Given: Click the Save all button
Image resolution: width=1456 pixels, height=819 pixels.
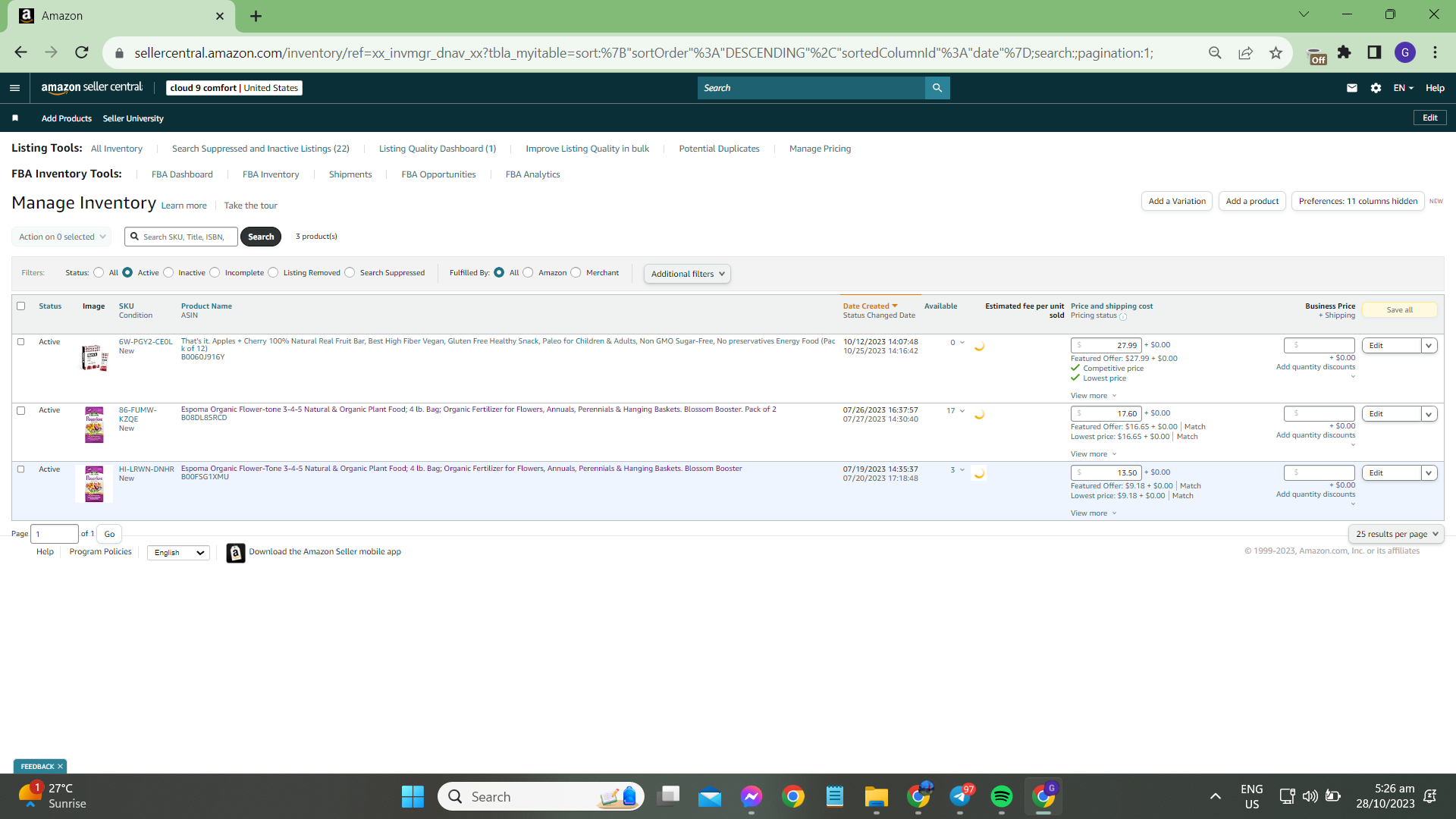Looking at the screenshot, I should tap(1399, 309).
